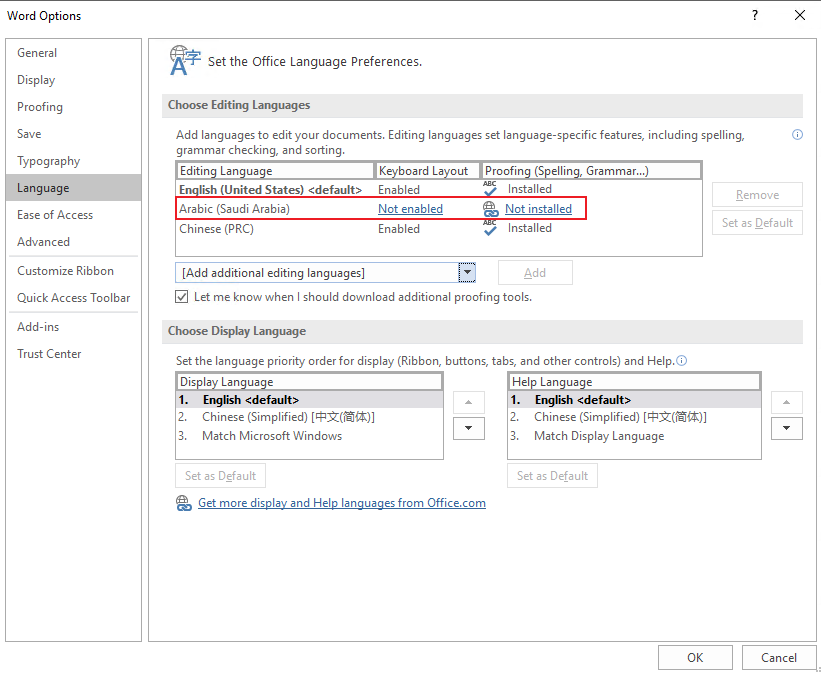Screen dimensions: 821x673
Task: Click the Proofing (Spelling, Grammar...) column header
Action: [591, 171]
